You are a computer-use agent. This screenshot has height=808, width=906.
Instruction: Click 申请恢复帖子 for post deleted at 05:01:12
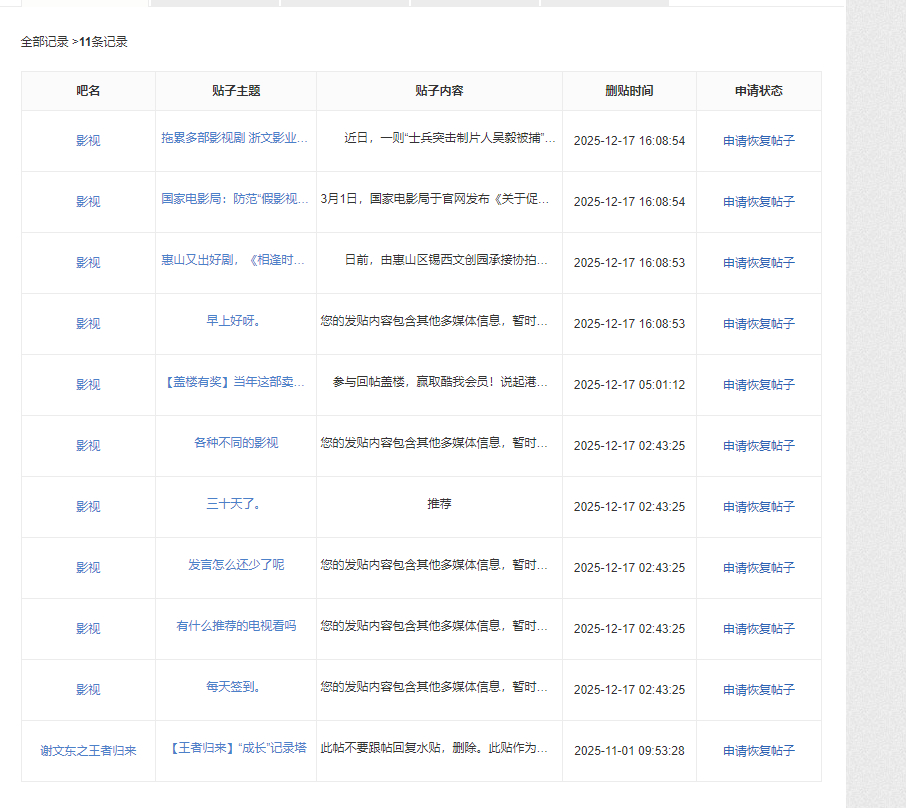coord(758,385)
